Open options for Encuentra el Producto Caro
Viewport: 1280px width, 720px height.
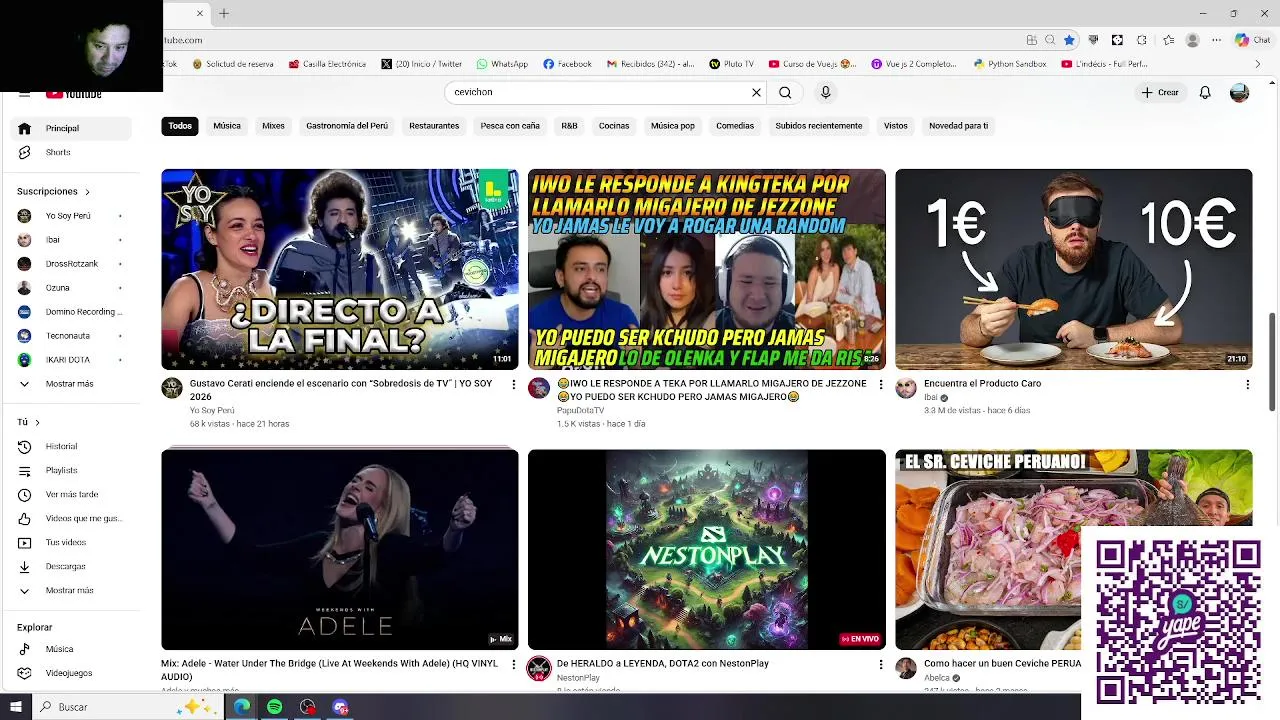[1247, 384]
